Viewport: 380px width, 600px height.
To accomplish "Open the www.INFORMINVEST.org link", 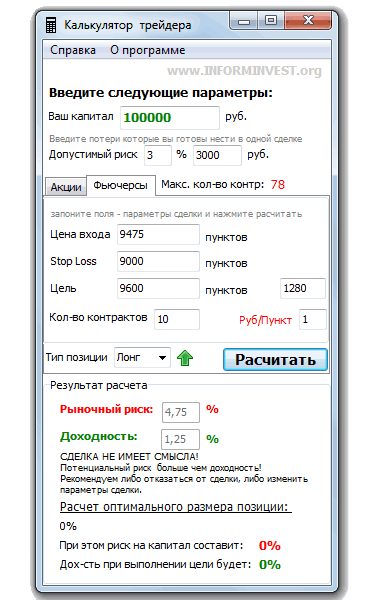I will pyautogui.click(x=244, y=71).
